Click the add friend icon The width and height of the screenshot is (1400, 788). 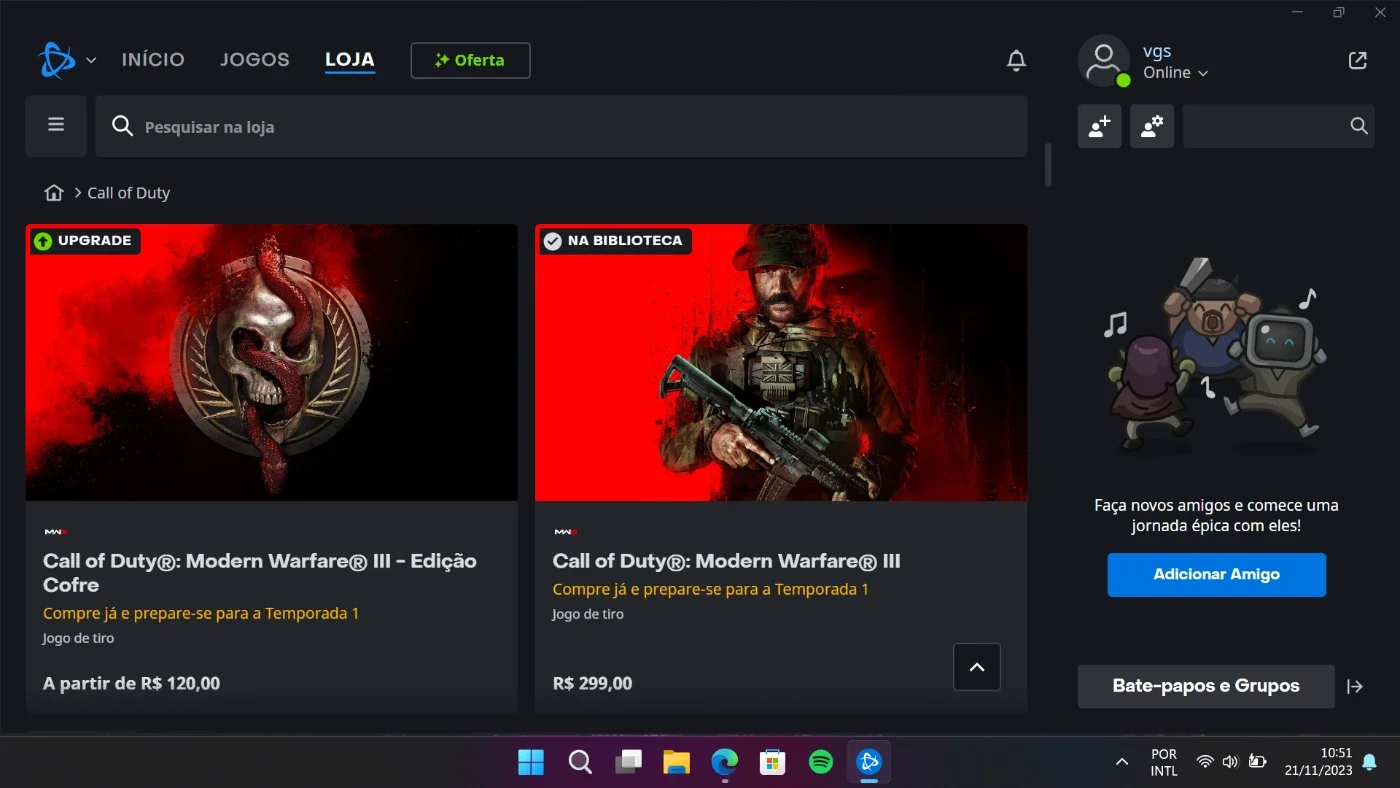[x=1099, y=126]
